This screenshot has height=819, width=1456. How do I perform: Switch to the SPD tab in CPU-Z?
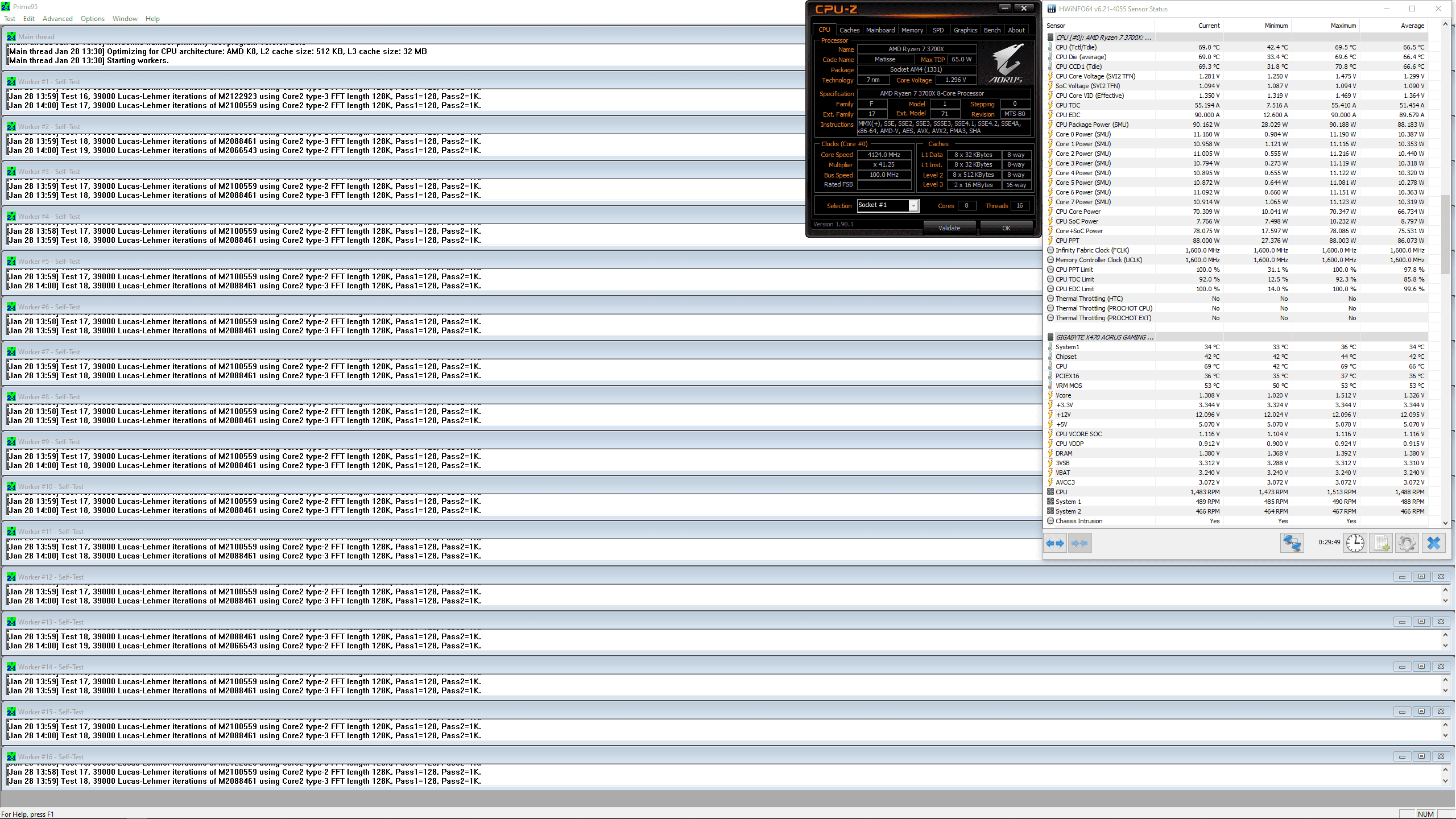pyautogui.click(x=938, y=30)
